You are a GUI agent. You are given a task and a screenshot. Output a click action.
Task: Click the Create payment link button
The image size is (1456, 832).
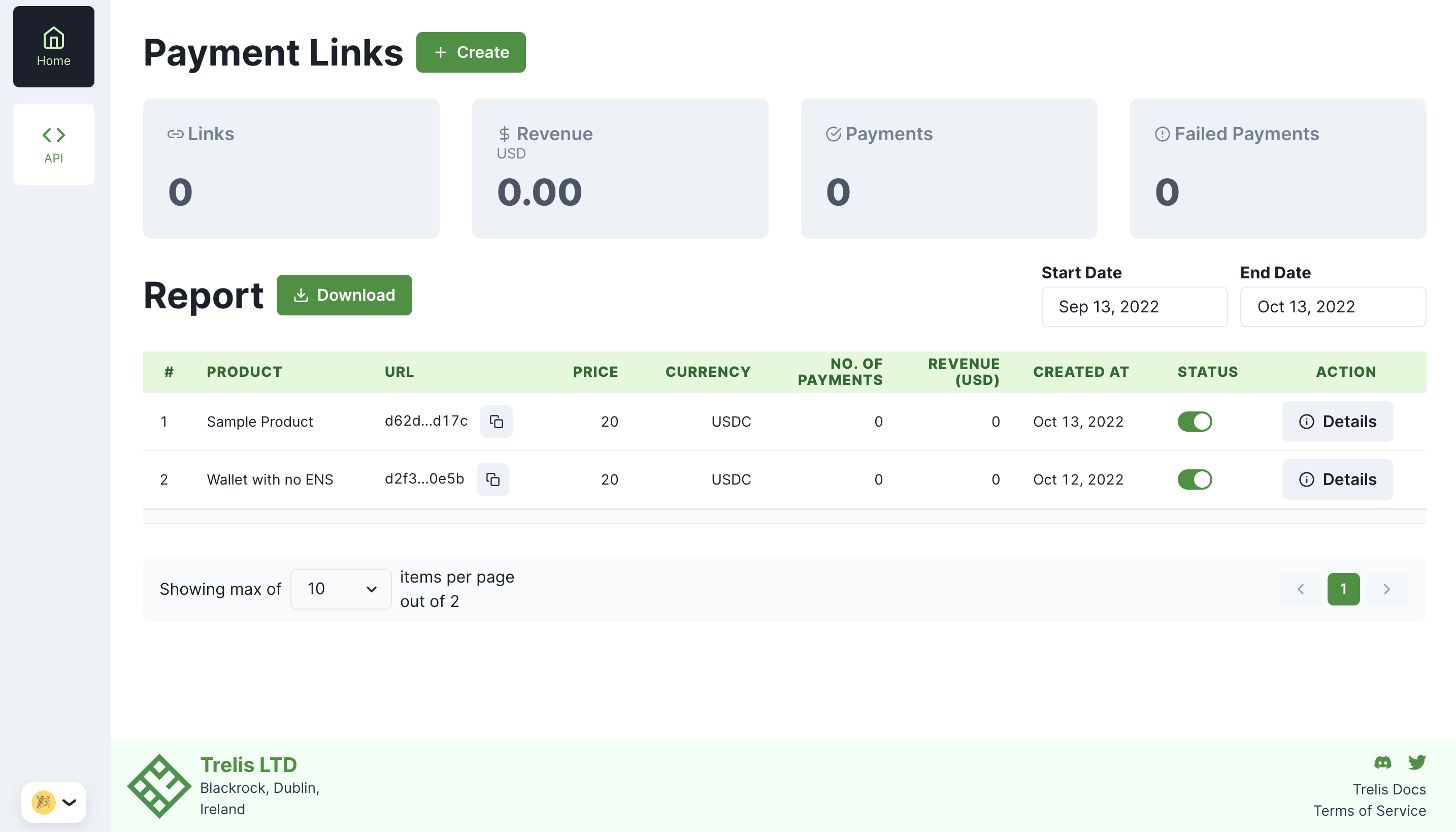[471, 53]
